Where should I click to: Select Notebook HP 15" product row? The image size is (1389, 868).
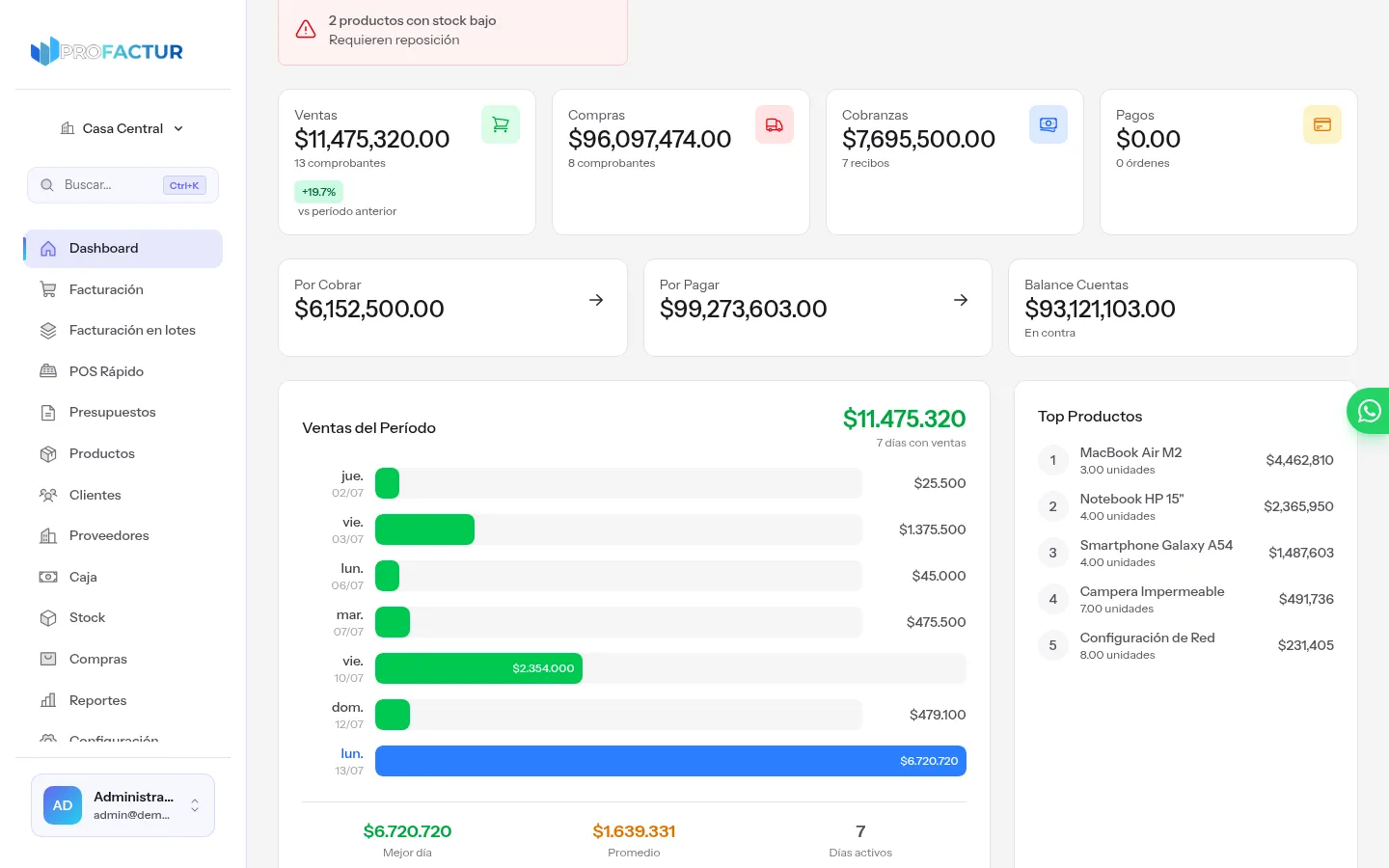(1185, 506)
